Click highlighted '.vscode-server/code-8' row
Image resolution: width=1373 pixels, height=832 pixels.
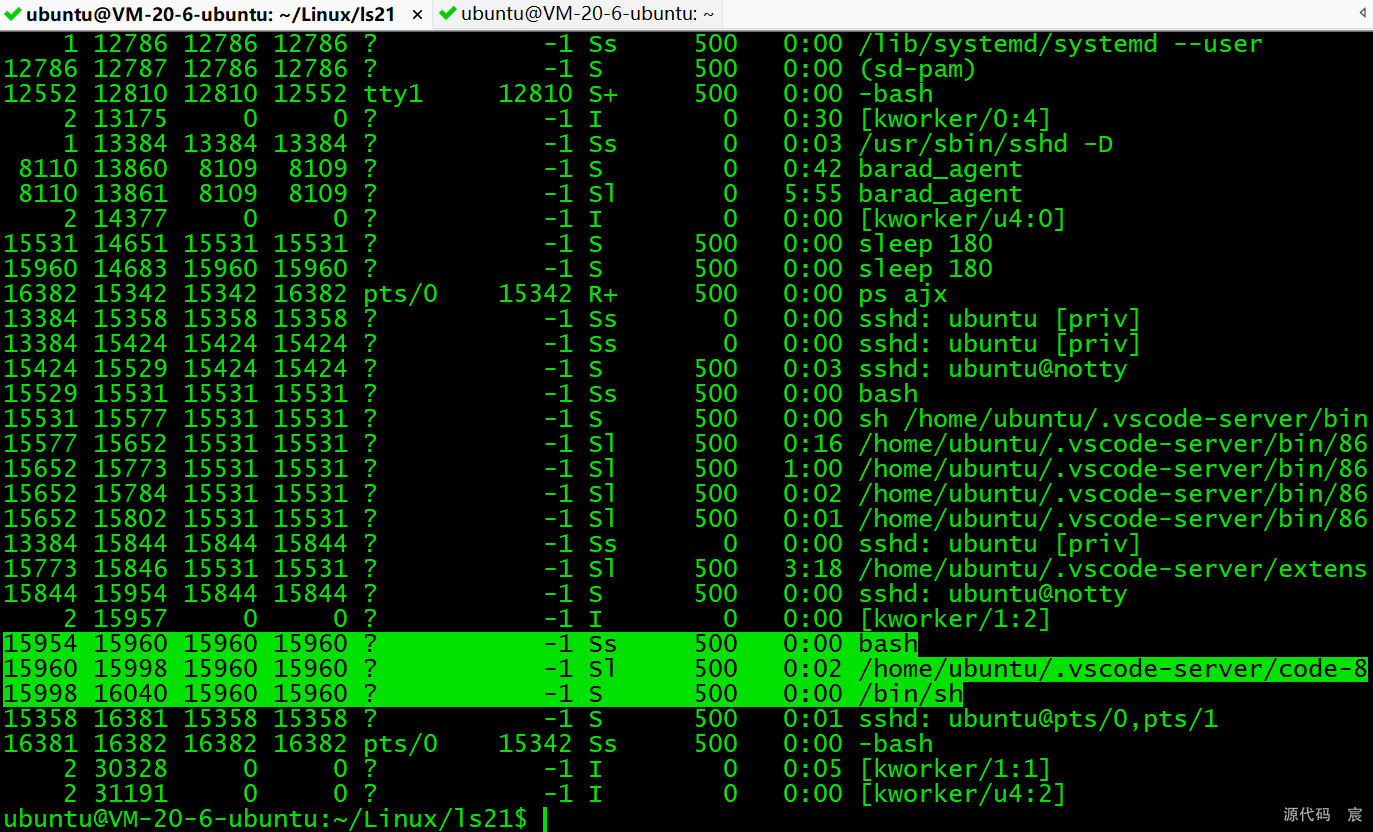click(x=685, y=669)
